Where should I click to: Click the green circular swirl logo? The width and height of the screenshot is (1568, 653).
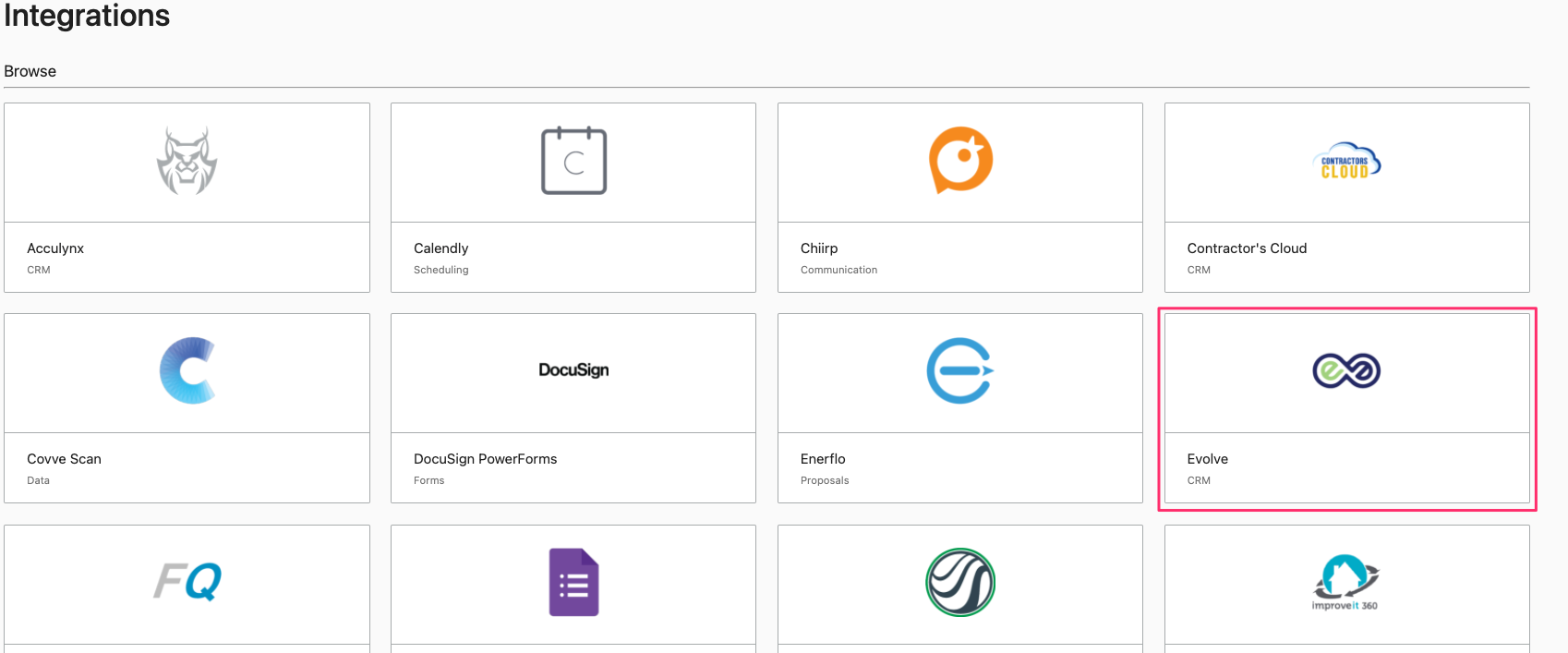pyautogui.click(x=960, y=582)
